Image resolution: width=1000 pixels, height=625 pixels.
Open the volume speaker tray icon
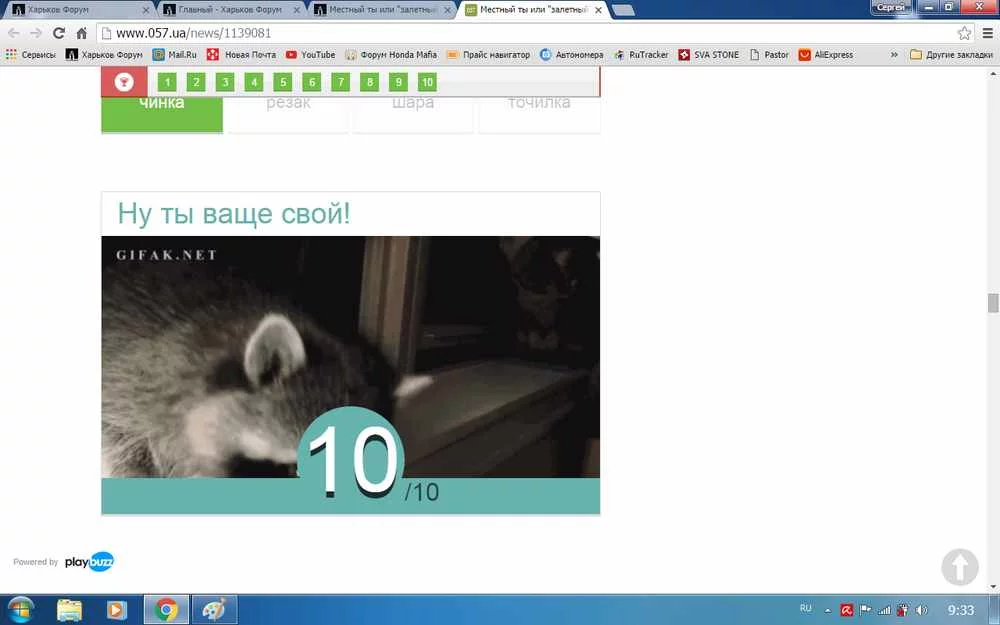[921, 610]
